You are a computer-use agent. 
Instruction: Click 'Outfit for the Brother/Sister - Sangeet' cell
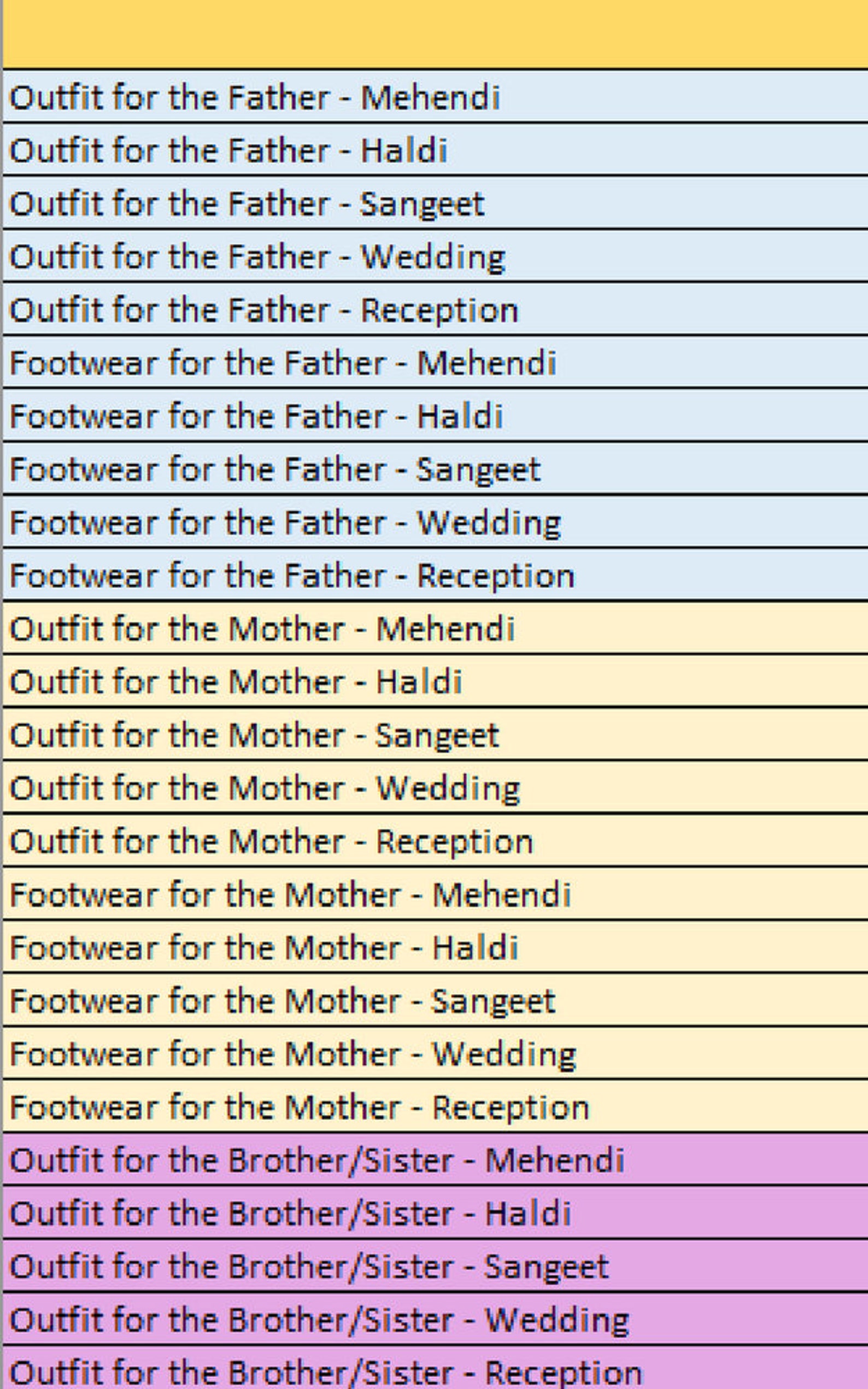[435, 1266]
